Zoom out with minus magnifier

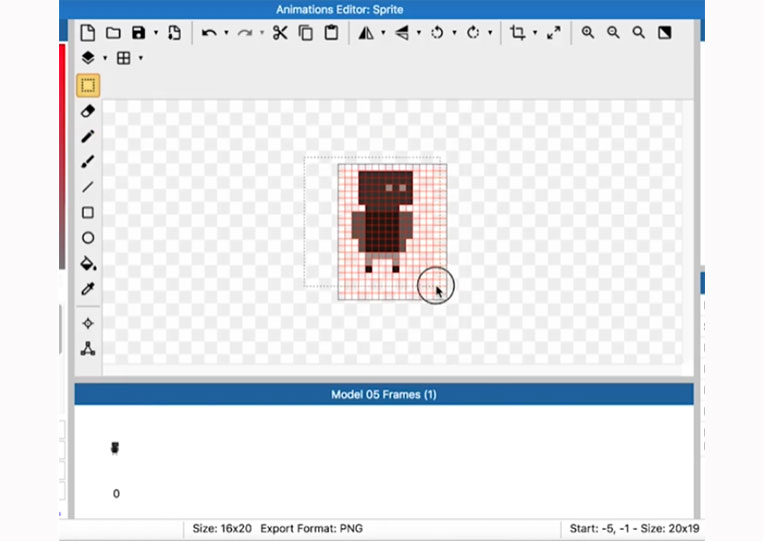click(x=613, y=33)
